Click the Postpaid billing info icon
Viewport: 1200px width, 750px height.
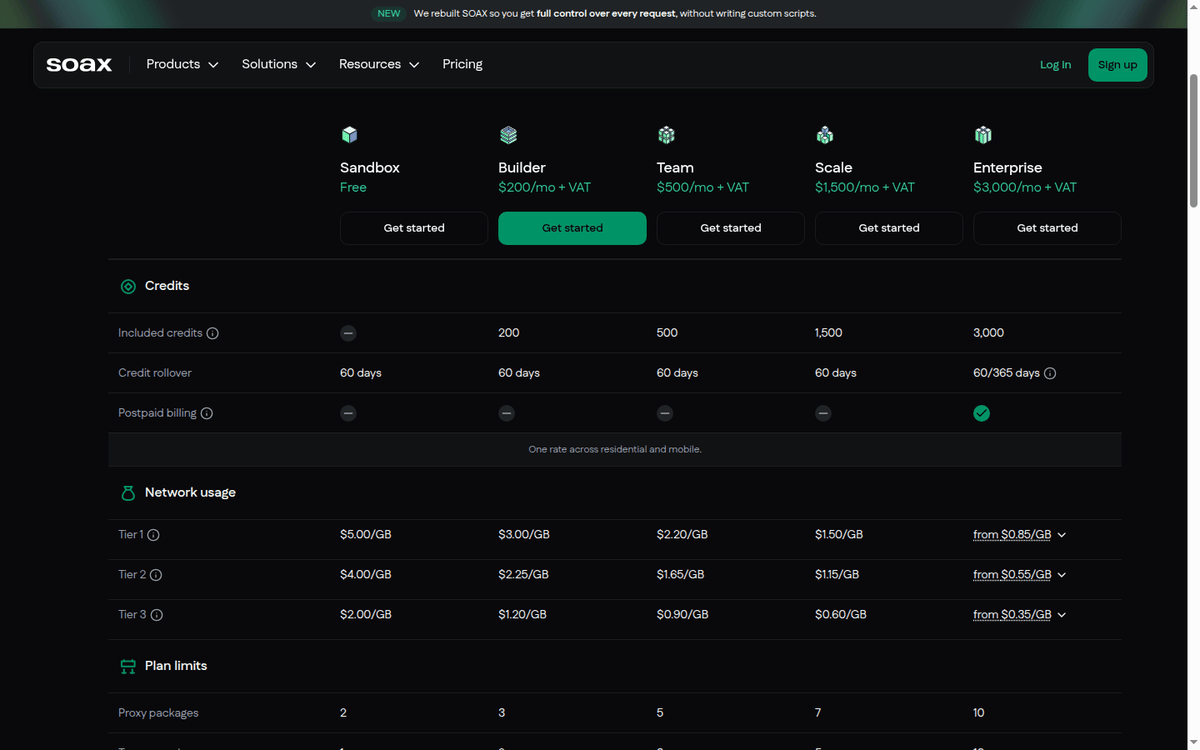tap(206, 413)
